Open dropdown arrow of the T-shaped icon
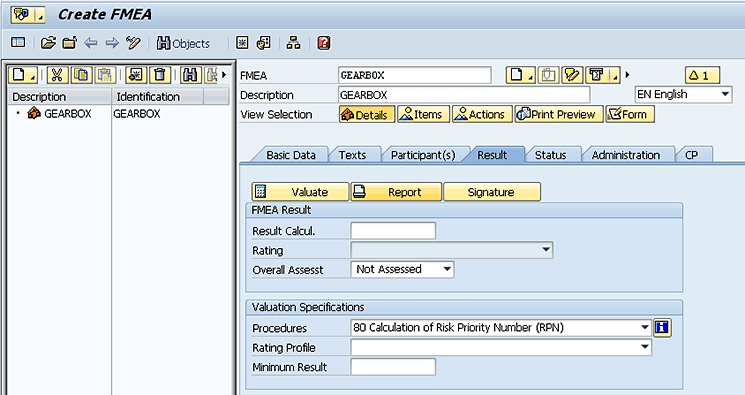The width and height of the screenshot is (745, 395). [615, 75]
